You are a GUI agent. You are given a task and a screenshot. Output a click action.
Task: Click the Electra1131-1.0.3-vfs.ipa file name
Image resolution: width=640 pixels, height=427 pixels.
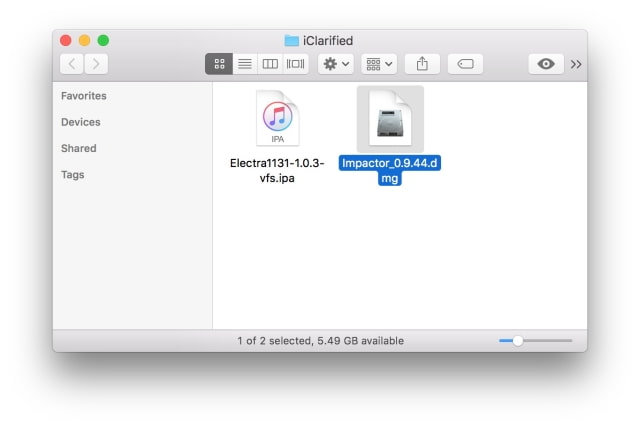click(277, 171)
